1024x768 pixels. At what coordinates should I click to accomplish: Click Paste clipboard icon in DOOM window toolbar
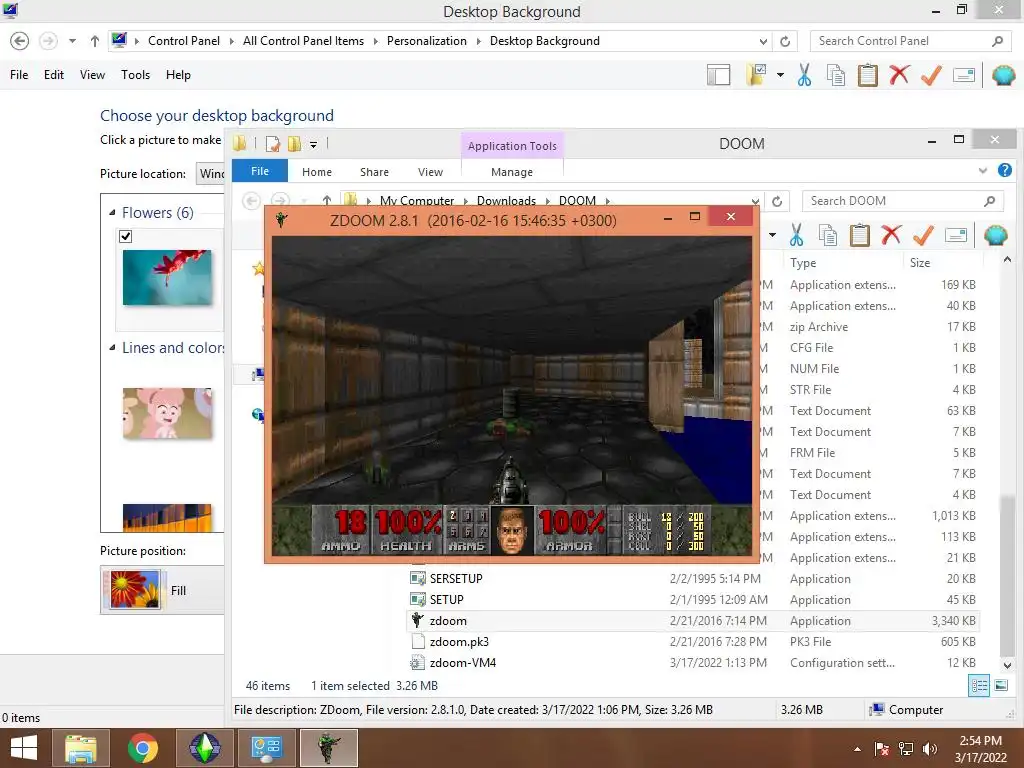point(860,235)
